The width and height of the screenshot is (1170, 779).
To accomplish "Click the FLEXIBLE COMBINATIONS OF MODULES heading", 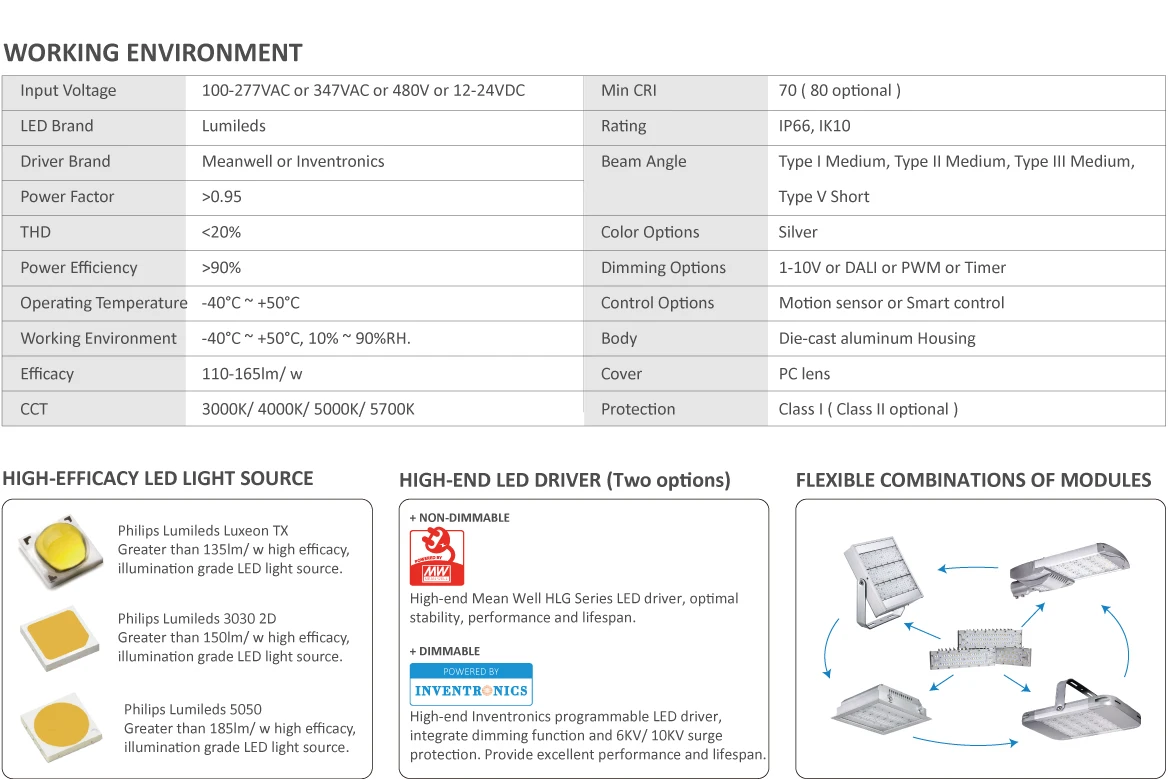I will point(973,480).
